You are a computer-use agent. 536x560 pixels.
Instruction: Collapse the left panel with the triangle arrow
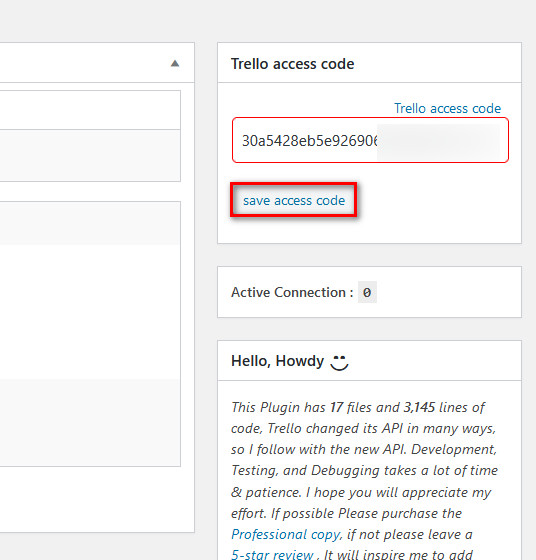[x=175, y=64]
